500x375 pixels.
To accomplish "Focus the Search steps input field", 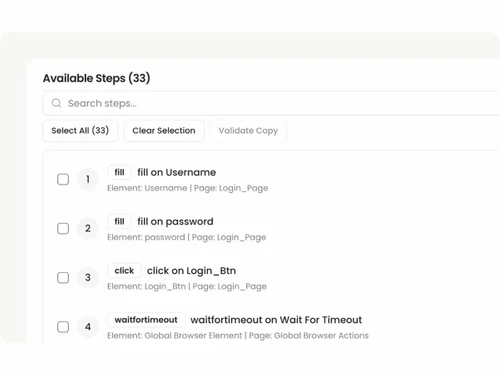I will 271,103.
